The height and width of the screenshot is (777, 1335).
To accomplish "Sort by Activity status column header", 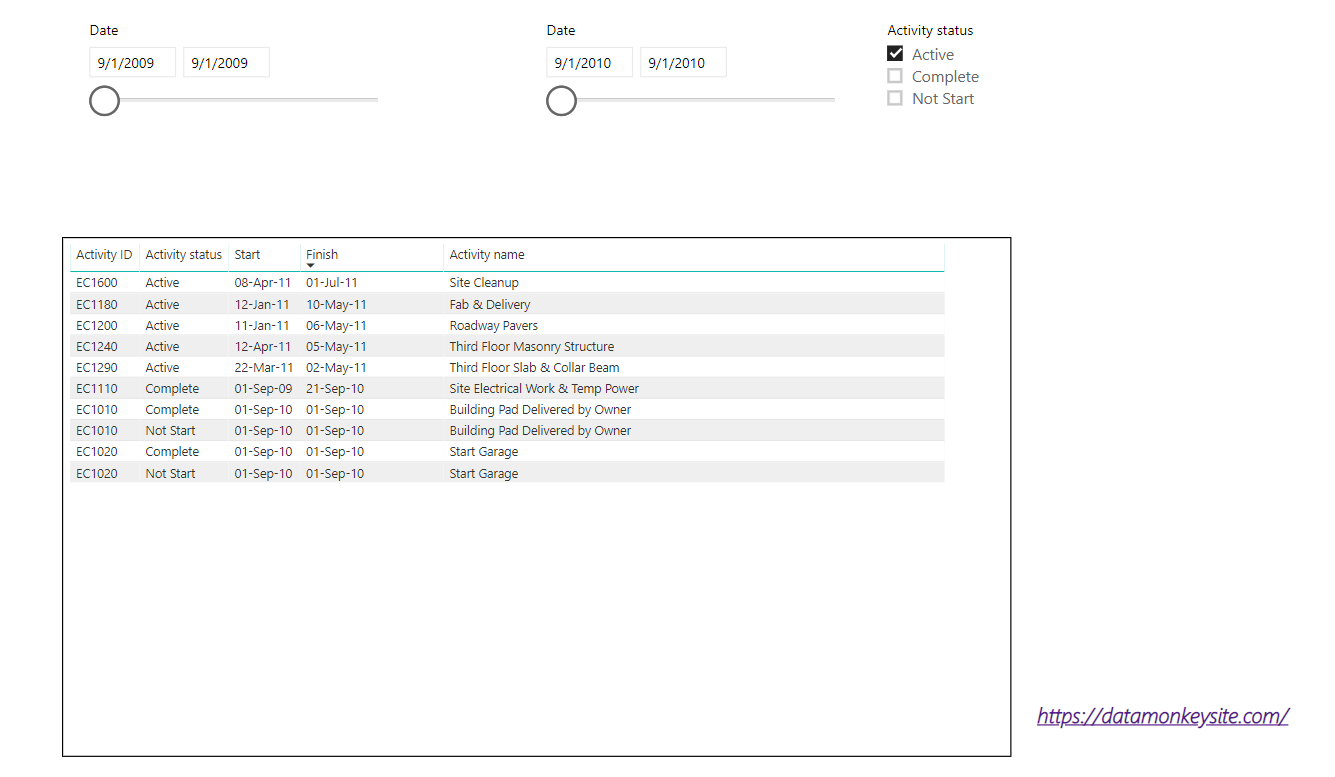I will point(184,255).
